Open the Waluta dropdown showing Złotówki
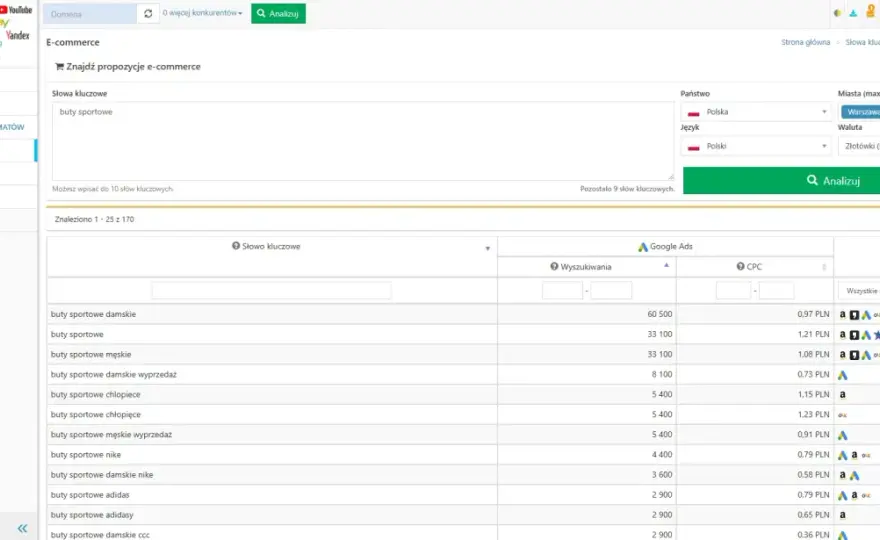 tap(859, 146)
